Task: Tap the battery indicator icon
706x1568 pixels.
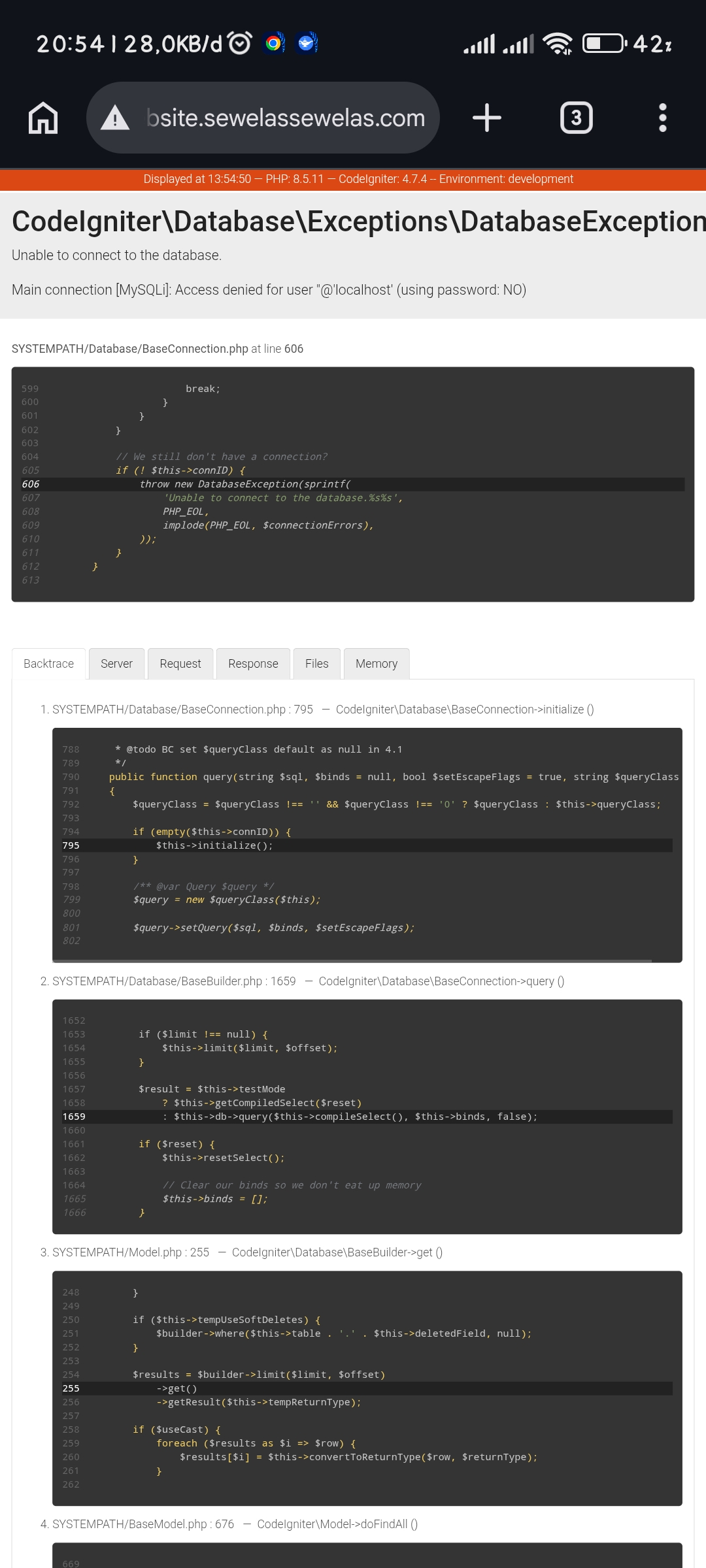Action: pyautogui.click(x=605, y=44)
